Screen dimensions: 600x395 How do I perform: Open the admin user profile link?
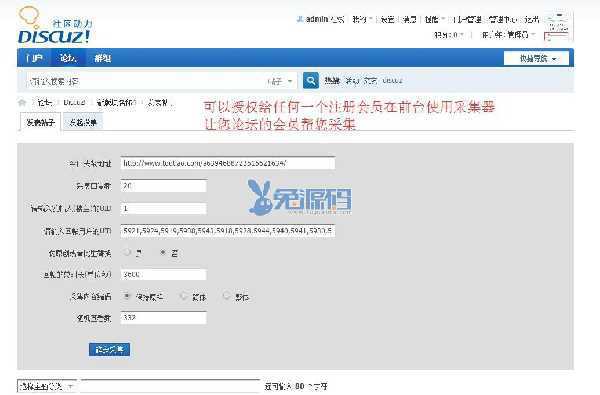point(317,19)
